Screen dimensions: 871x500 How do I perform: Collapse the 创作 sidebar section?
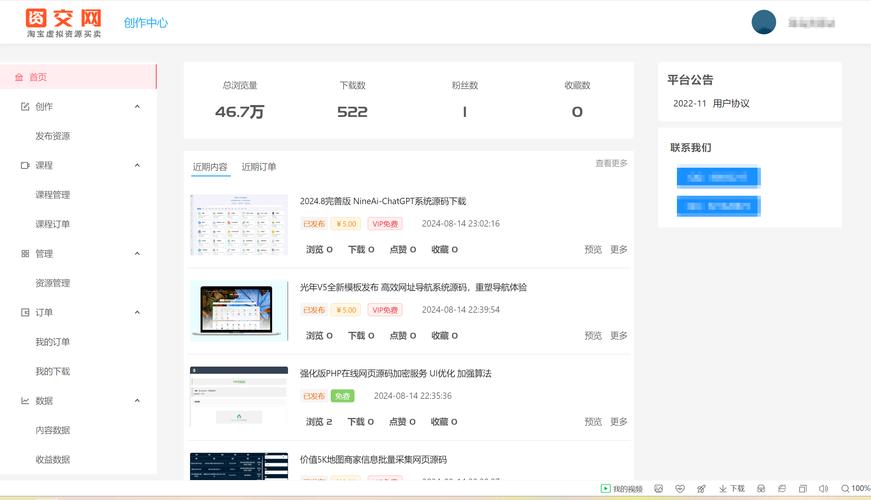coord(137,107)
